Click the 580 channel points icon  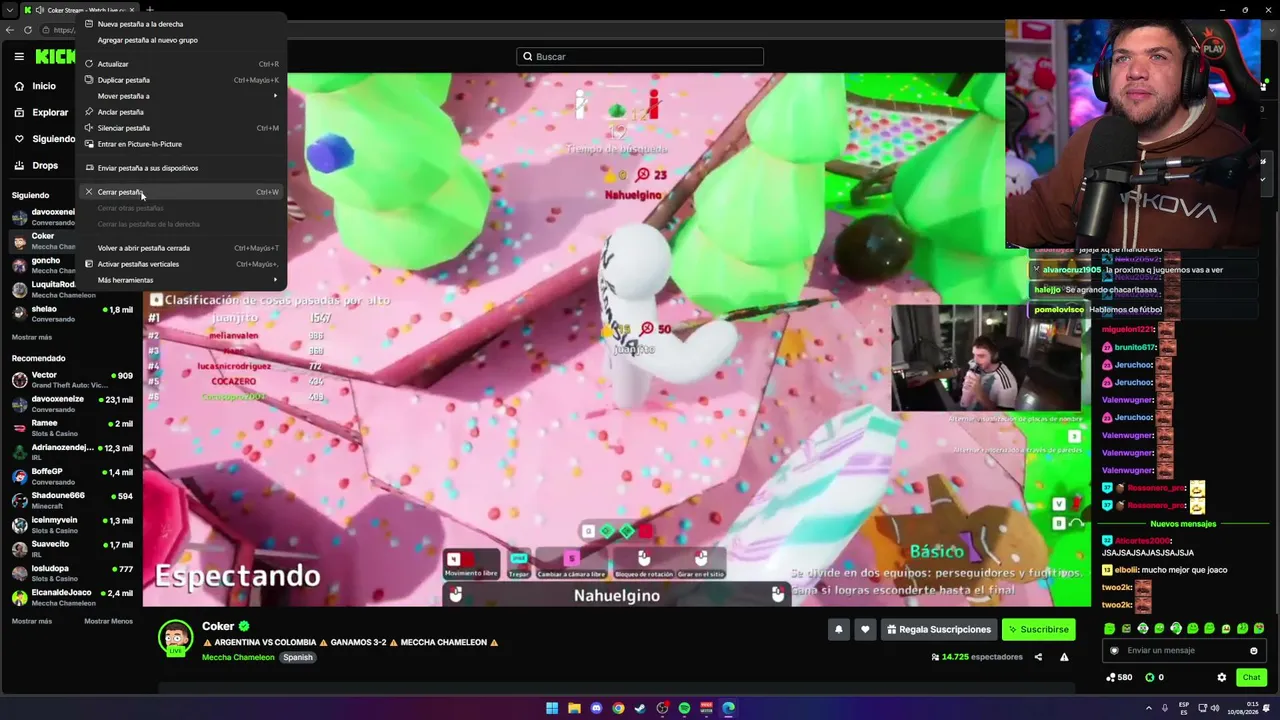tap(1111, 678)
